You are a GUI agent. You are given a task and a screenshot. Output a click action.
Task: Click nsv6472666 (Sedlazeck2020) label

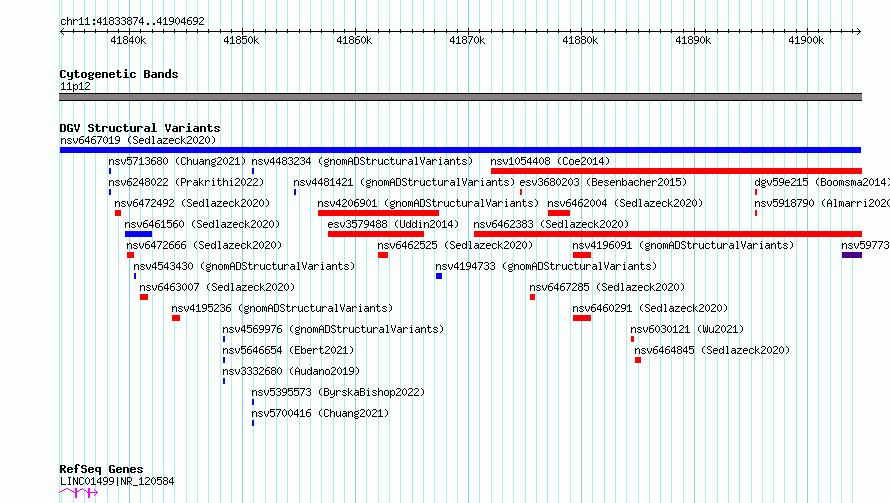[x=204, y=245]
